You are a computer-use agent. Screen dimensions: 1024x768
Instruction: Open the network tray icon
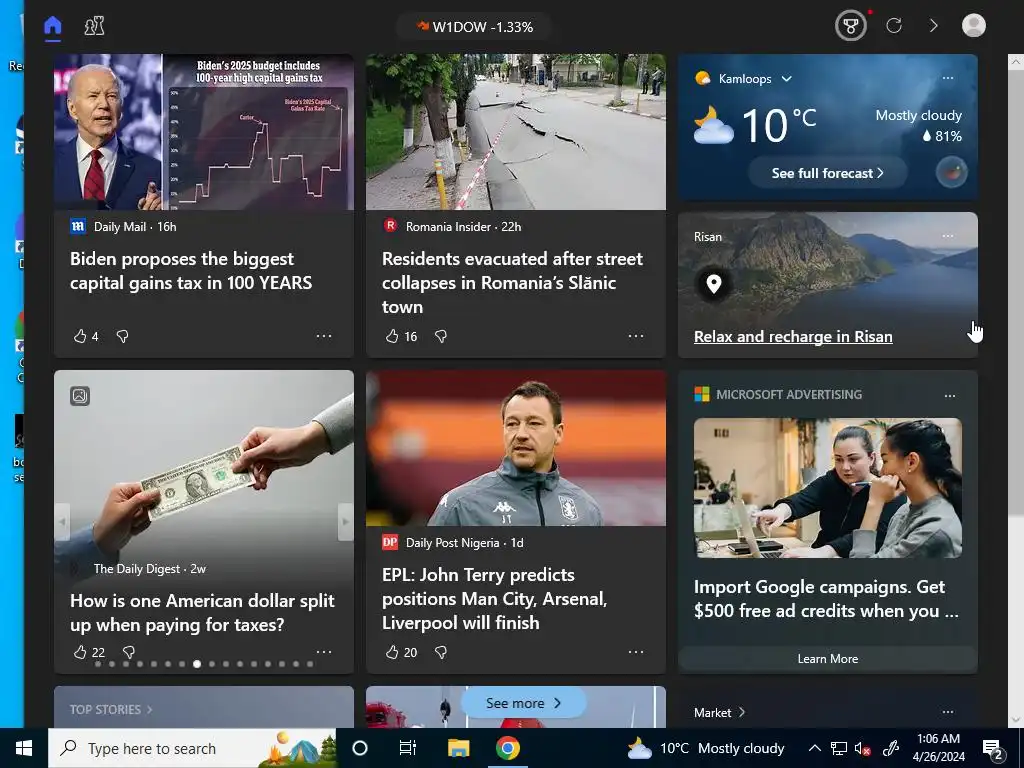point(839,748)
